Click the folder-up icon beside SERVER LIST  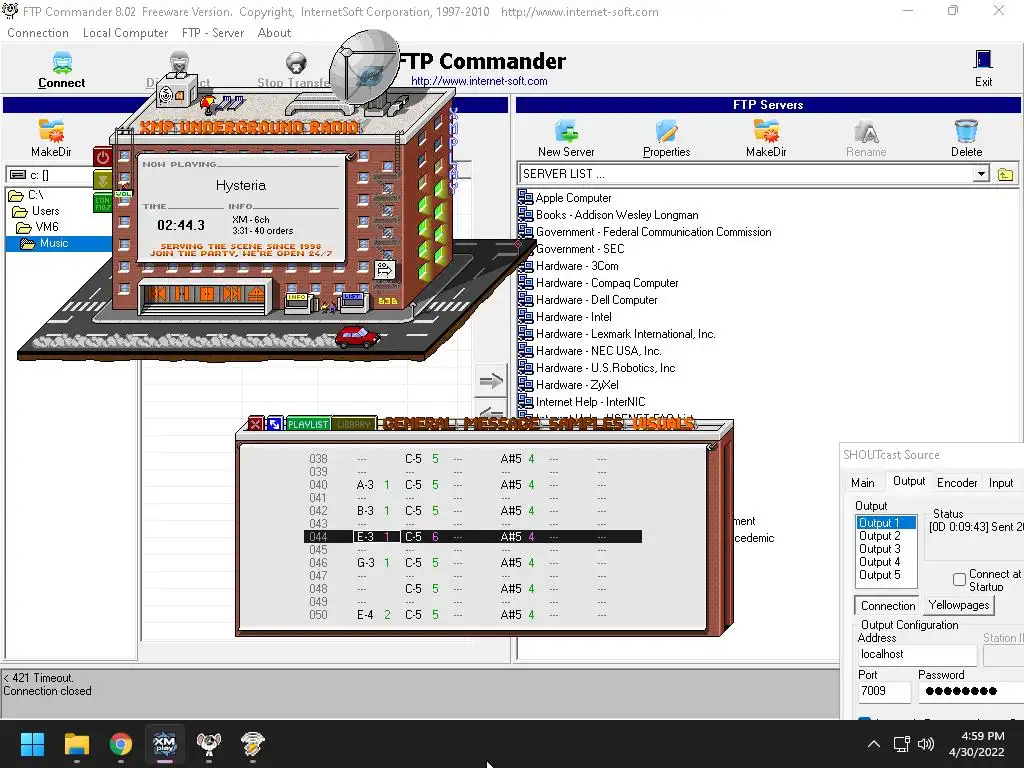point(1005,174)
